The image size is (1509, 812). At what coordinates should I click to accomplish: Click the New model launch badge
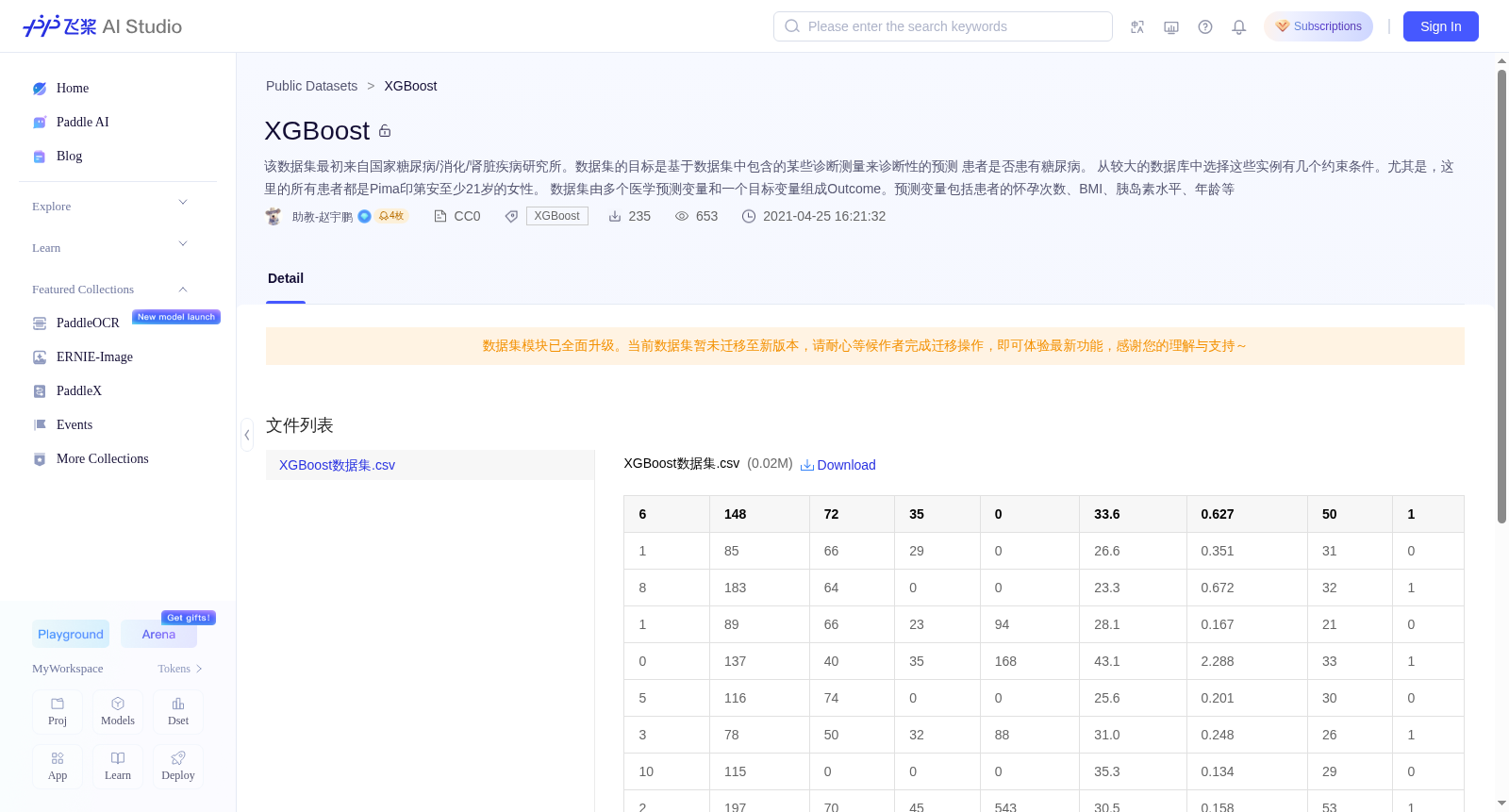point(176,317)
